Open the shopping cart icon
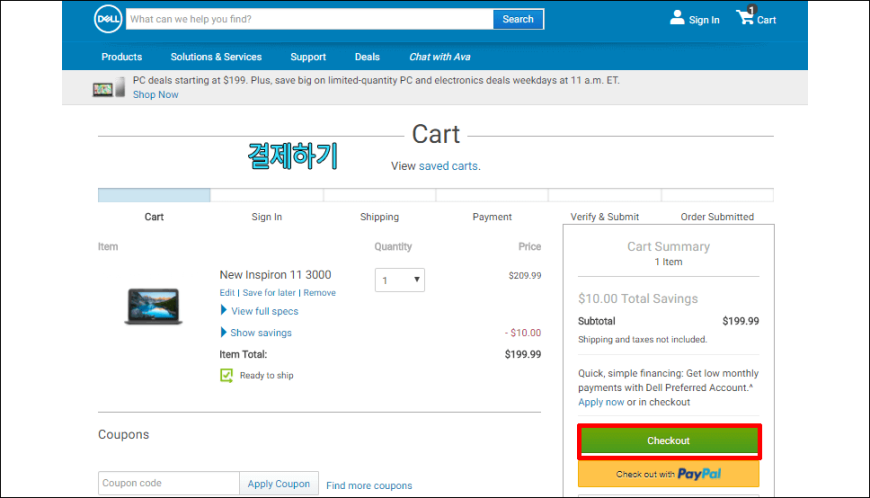The width and height of the screenshot is (870, 498). [746, 16]
